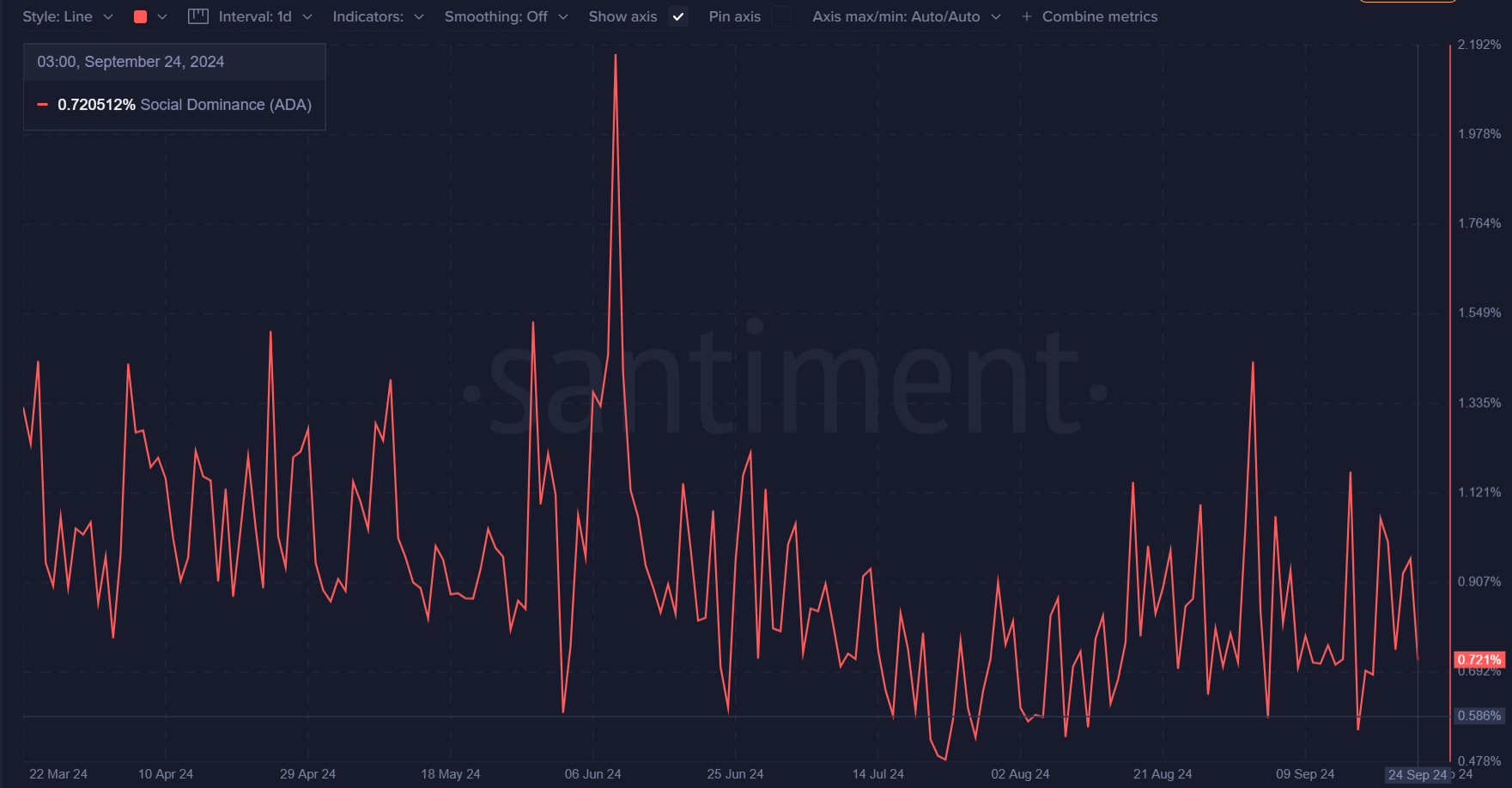Expand the color picker chevron
The width and height of the screenshot is (1512, 788).
tap(162, 16)
